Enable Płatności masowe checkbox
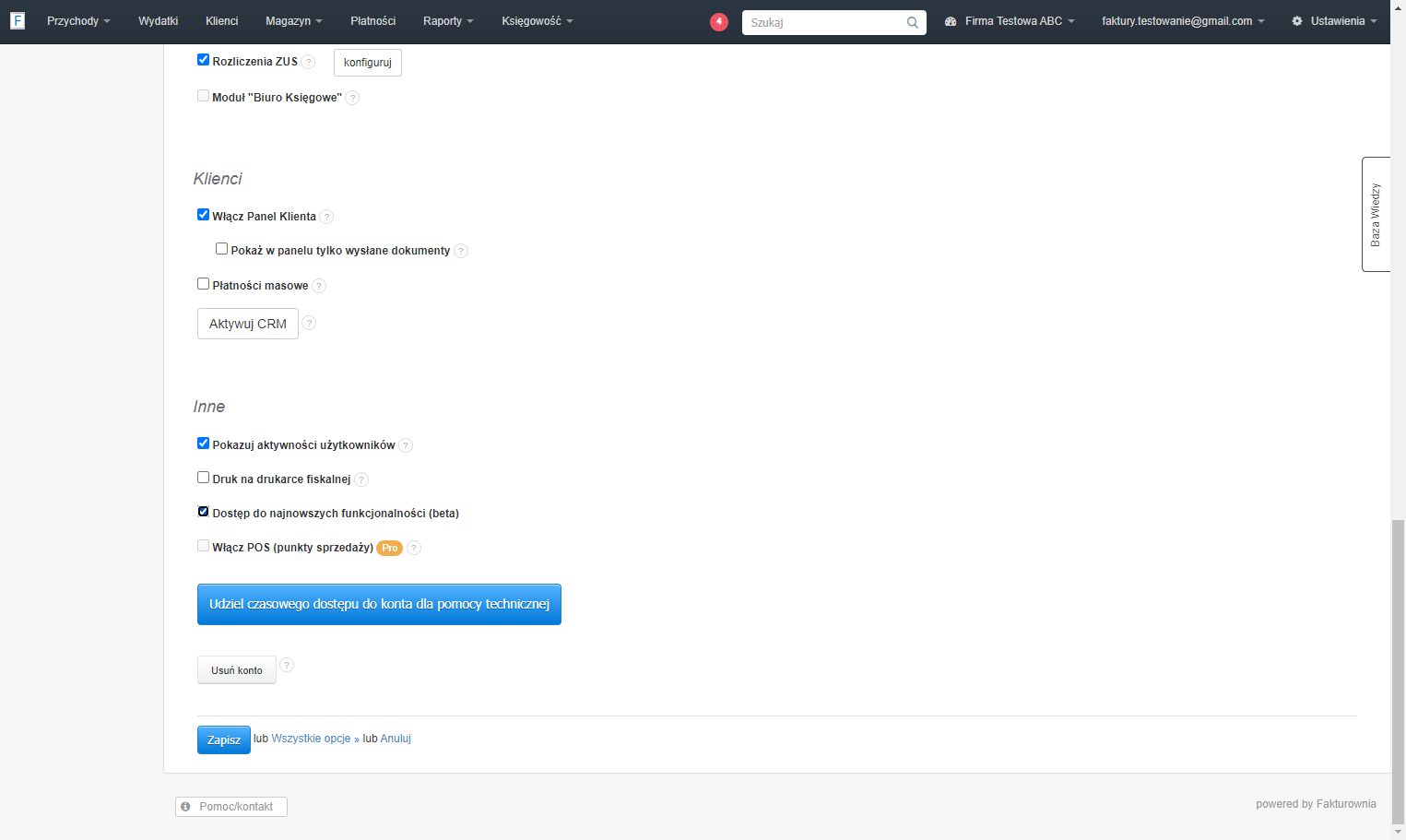This screenshot has width=1406, height=840. coord(203,284)
